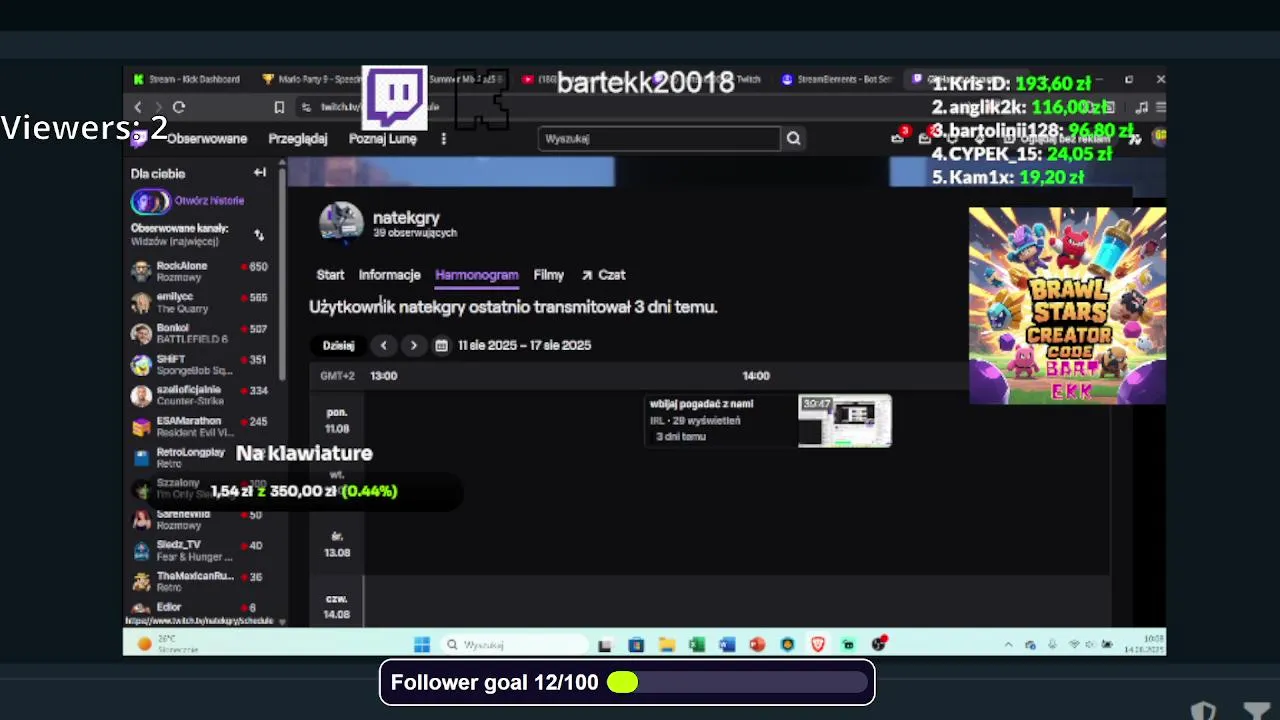Click Poznaj Lunę in Twitch navigation
Image resolution: width=1280 pixels, height=720 pixels.
[383, 139]
